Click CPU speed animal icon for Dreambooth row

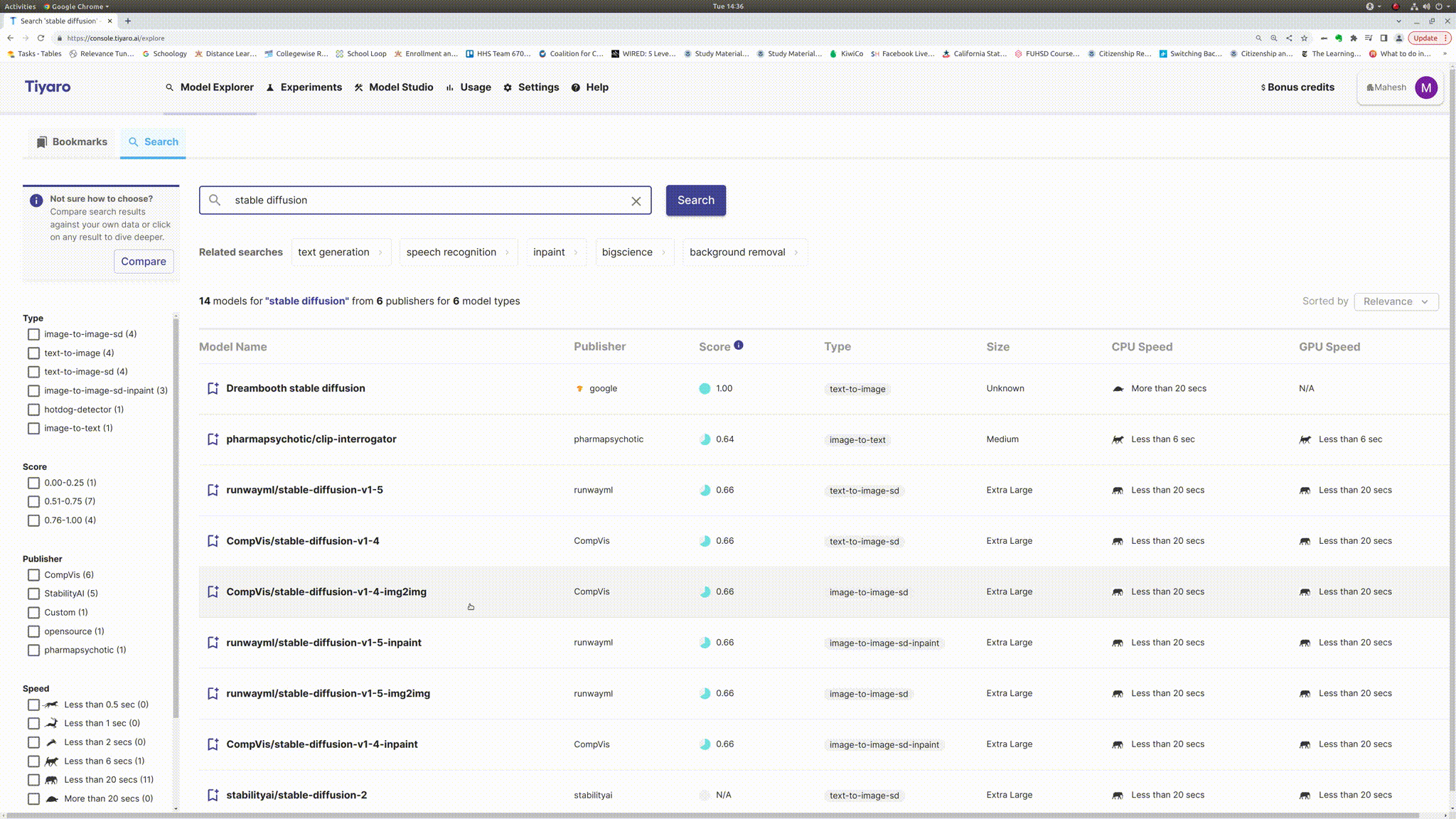[1118, 389]
